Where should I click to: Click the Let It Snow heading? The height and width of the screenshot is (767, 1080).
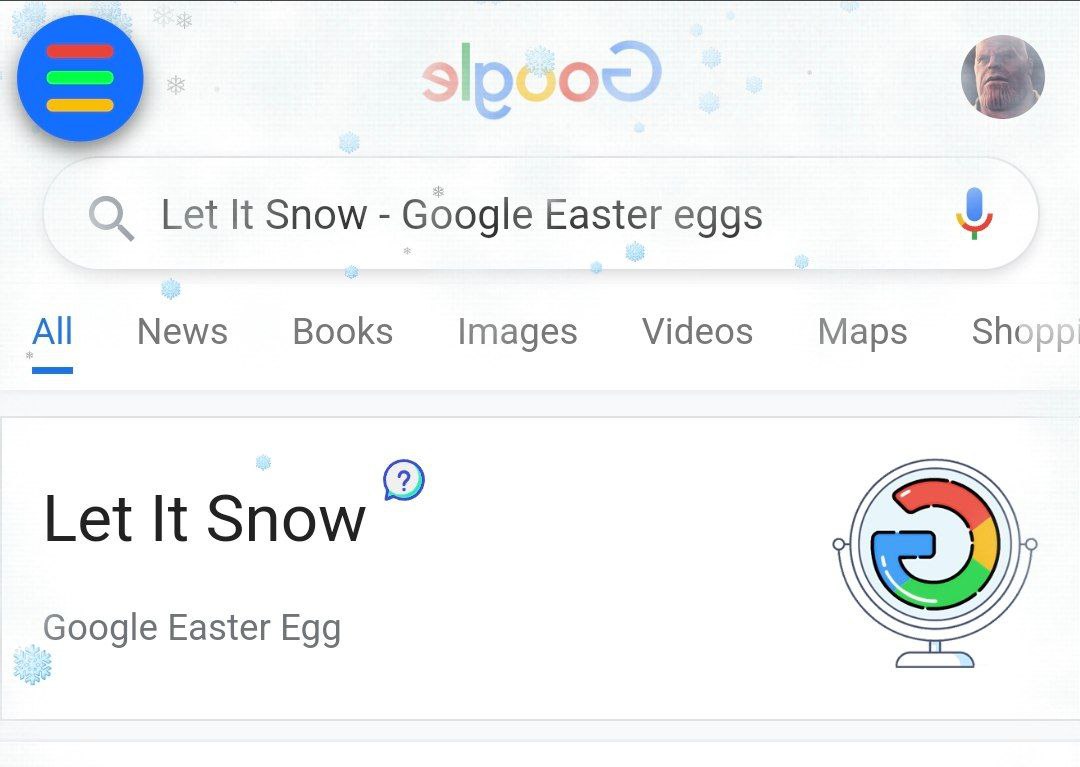click(204, 520)
